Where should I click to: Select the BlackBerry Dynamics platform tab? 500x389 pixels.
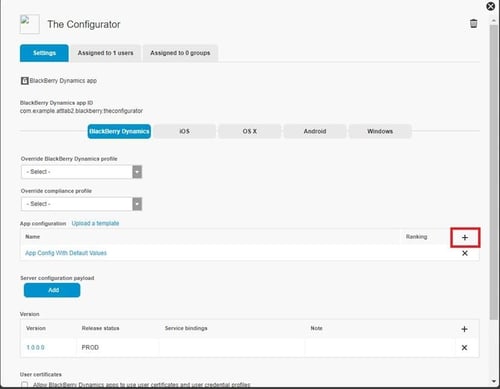[119, 131]
